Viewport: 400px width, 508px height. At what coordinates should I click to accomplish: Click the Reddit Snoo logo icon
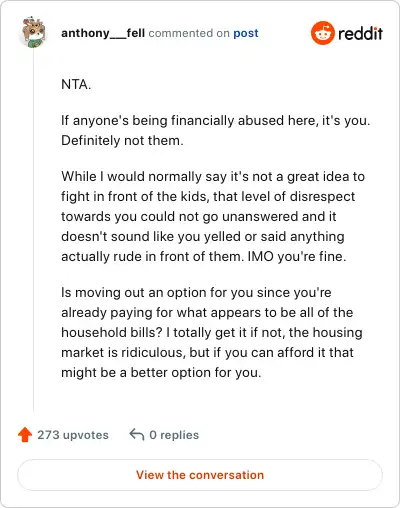coord(322,33)
